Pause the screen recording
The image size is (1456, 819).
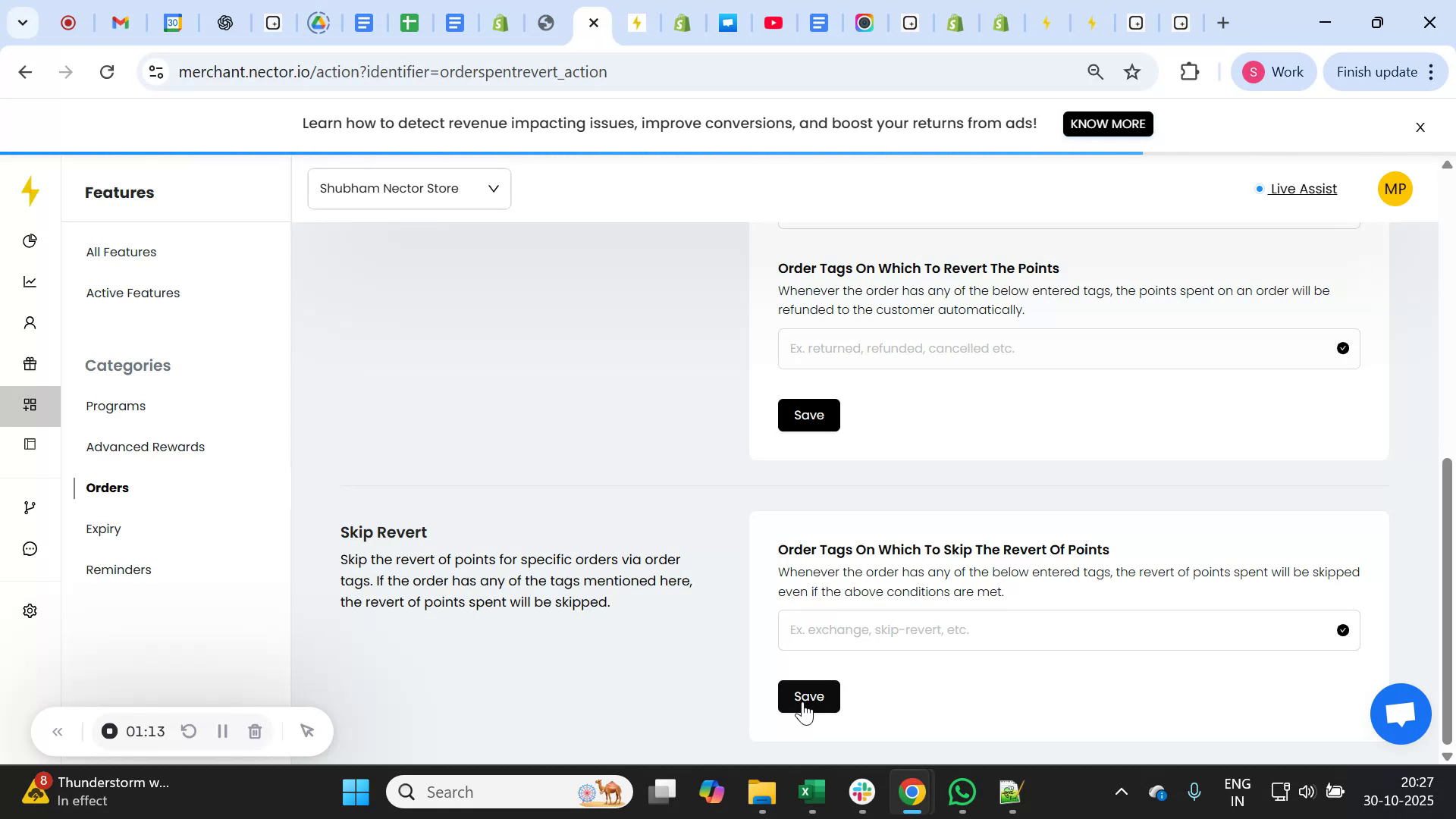point(222,731)
